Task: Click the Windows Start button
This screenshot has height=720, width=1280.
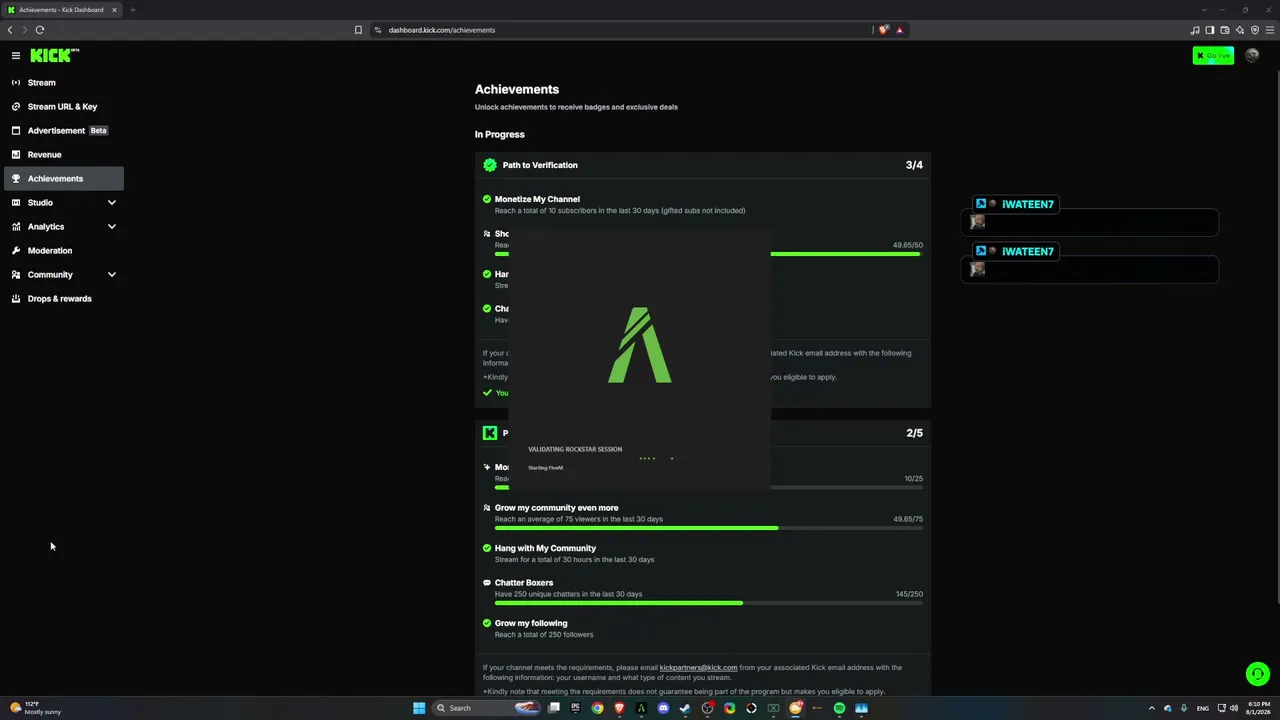Action: click(419, 708)
